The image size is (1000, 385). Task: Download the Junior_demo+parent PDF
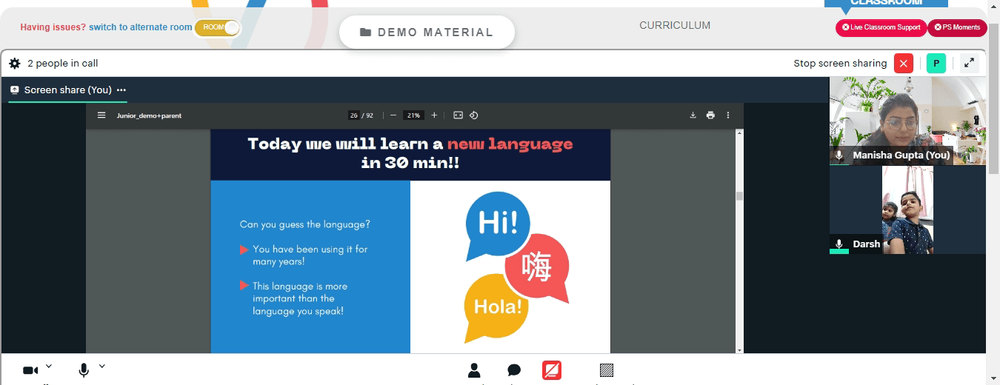[x=693, y=115]
